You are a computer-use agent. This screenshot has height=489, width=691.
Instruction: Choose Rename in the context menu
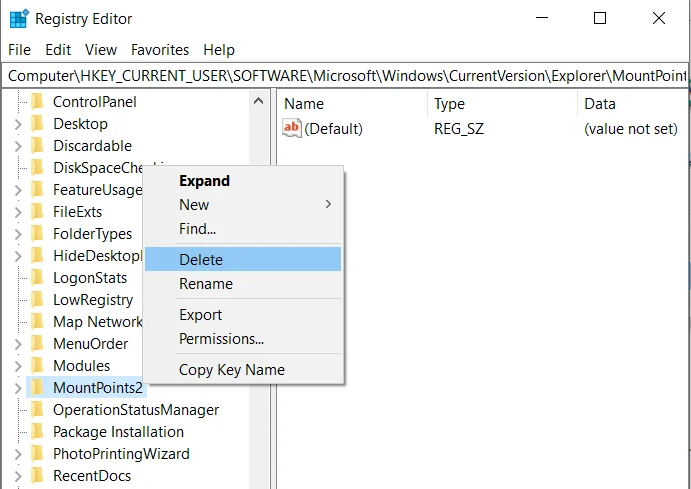pos(243,284)
